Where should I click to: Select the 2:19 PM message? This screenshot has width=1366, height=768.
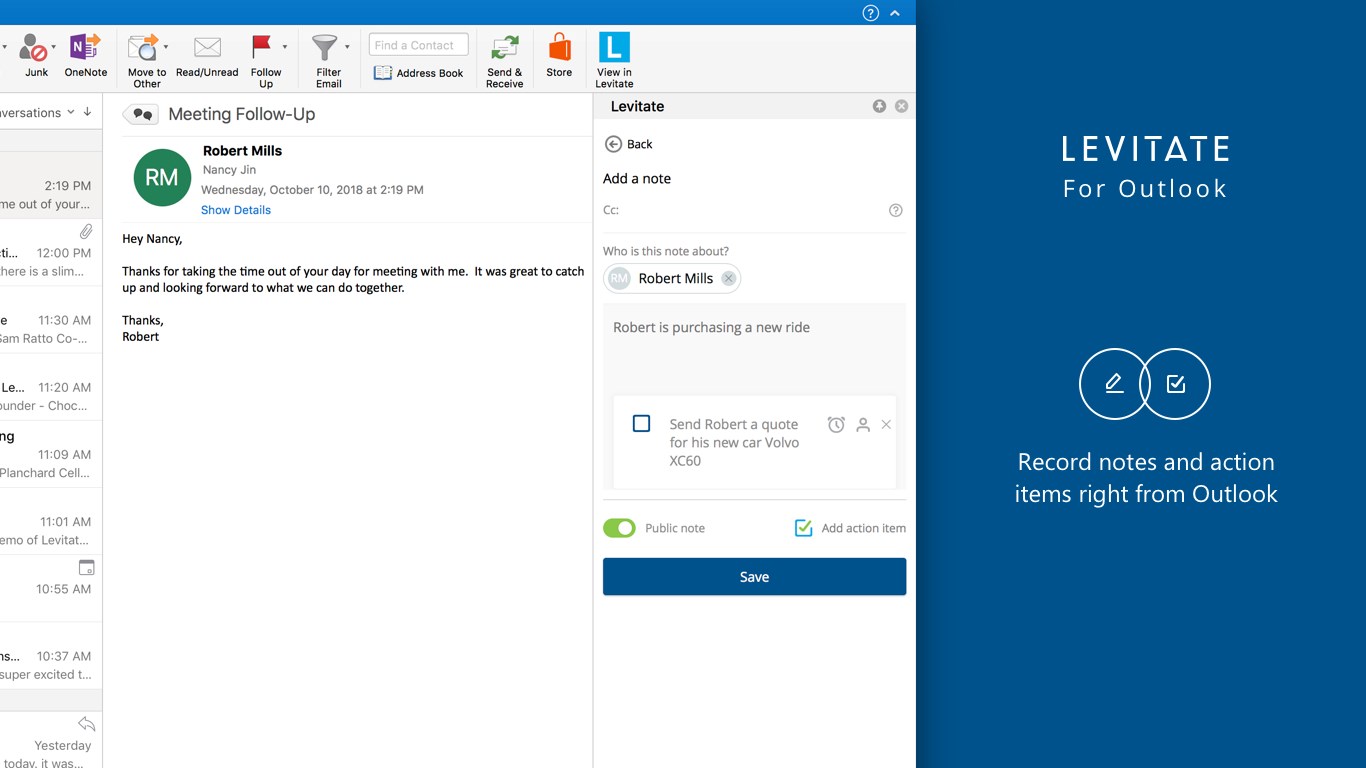50,186
